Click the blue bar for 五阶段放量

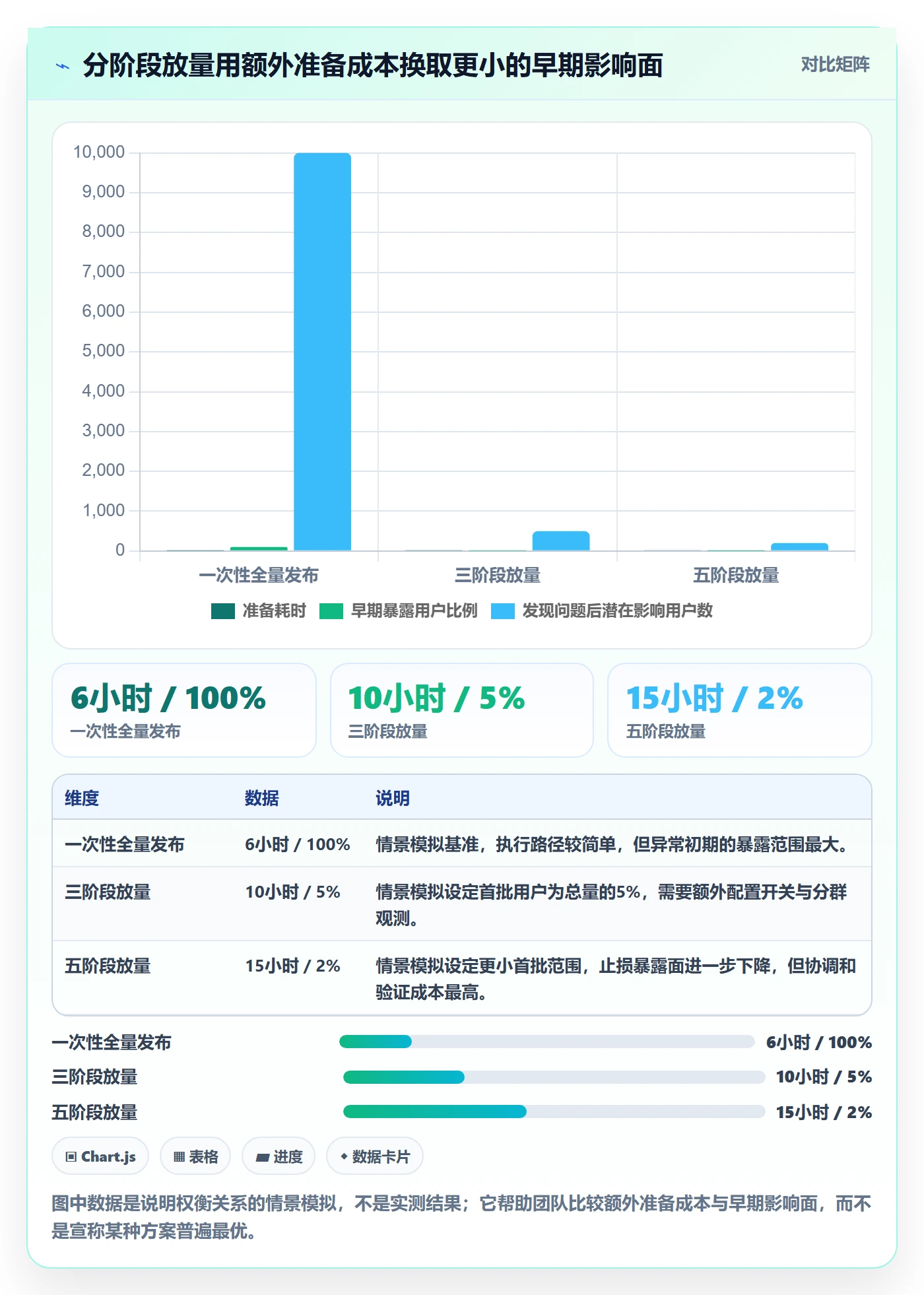[x=799, y=547]
